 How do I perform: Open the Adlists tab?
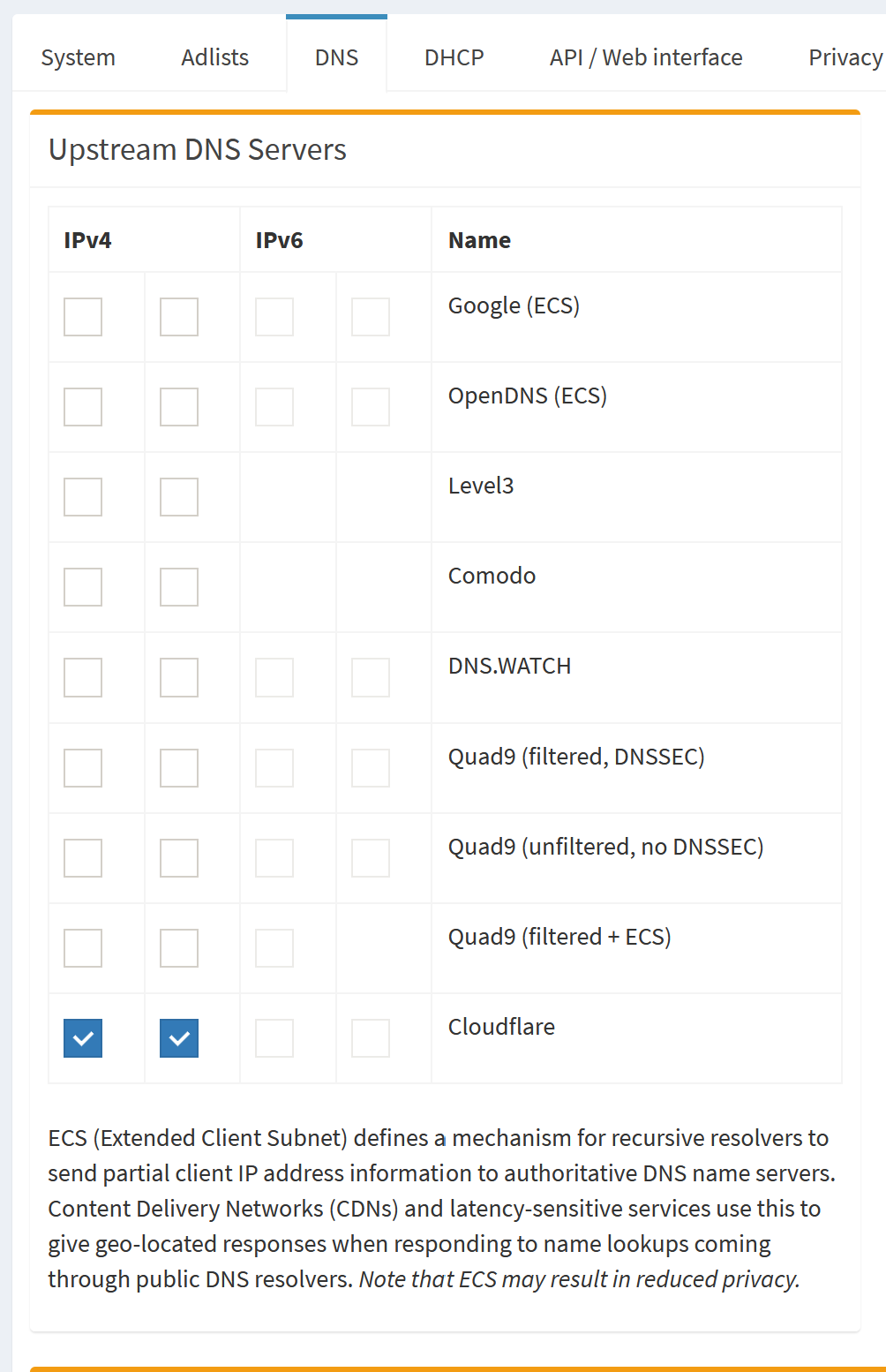coord(214,57)
